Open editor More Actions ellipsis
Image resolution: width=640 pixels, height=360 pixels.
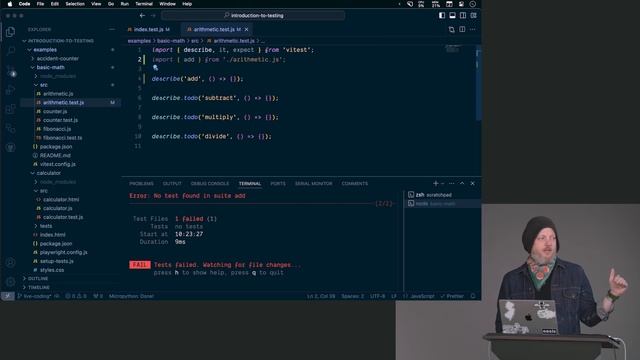(473, 29)
